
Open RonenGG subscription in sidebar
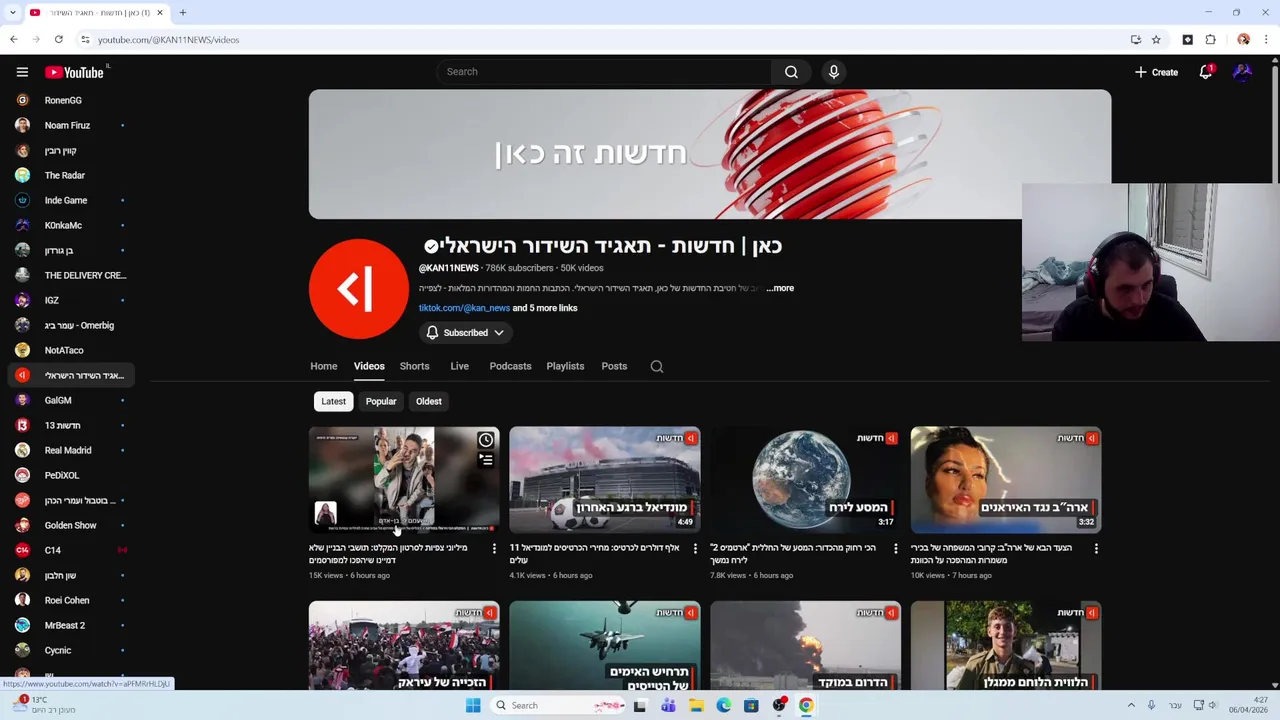[x=70, y=100]
